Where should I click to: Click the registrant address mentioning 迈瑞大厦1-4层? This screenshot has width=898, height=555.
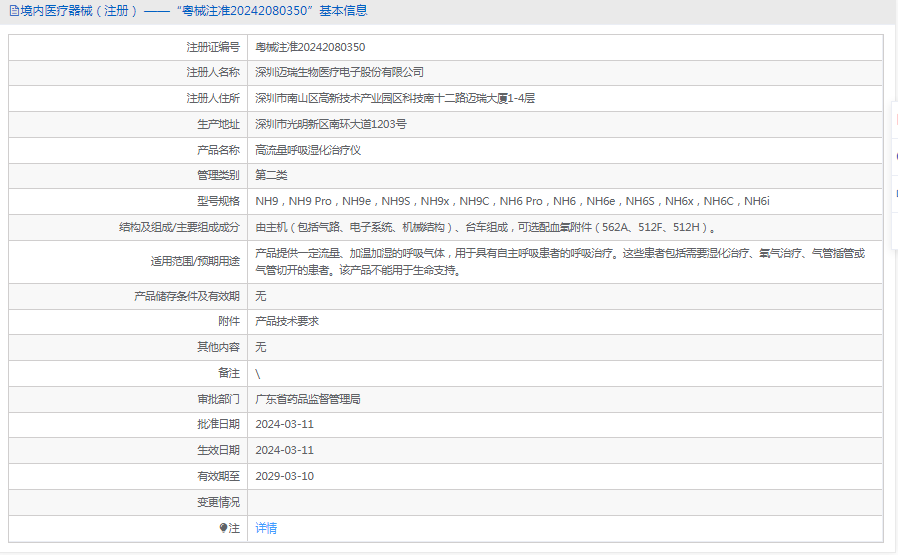pos(395,98)
